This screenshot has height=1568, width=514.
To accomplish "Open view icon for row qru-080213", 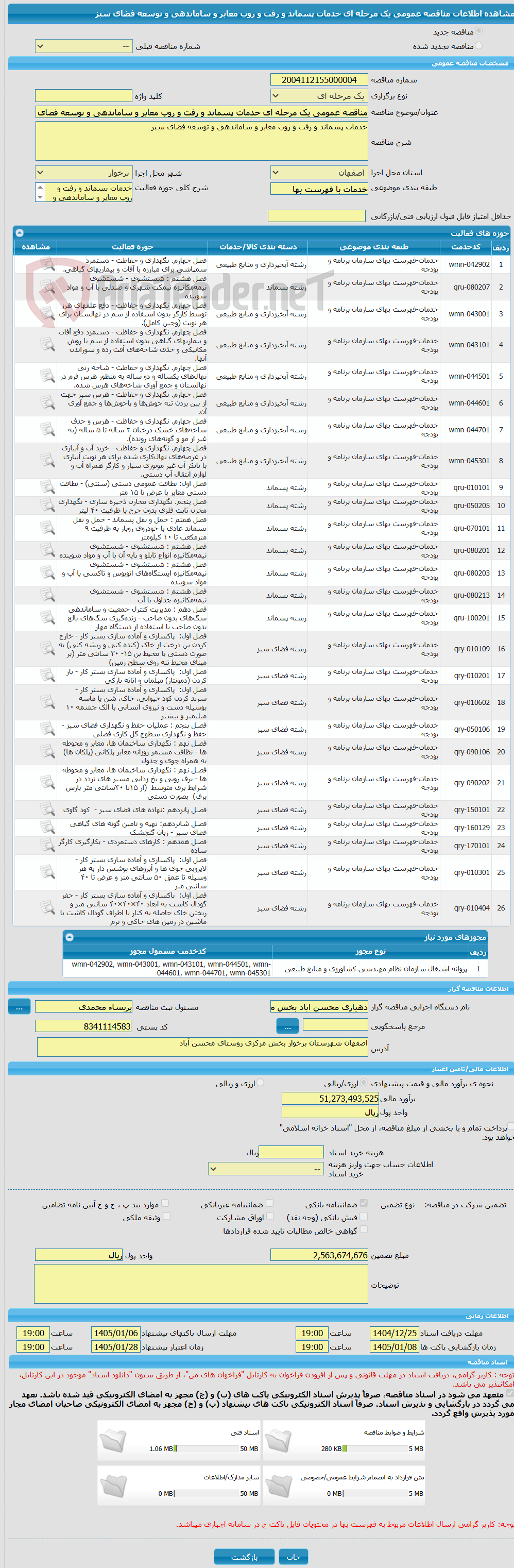I will tap(47, 595).
